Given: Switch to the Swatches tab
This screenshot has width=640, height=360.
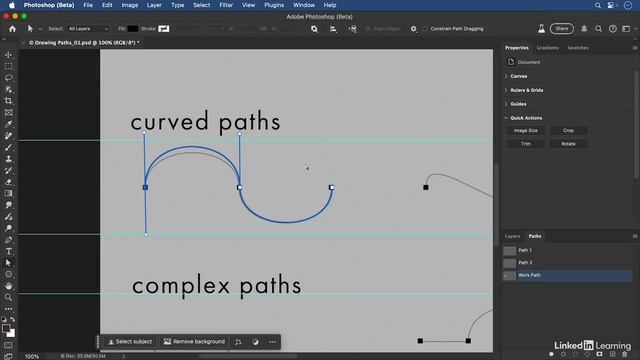Looking at the screenshot, I should click(x=578, y=48).
